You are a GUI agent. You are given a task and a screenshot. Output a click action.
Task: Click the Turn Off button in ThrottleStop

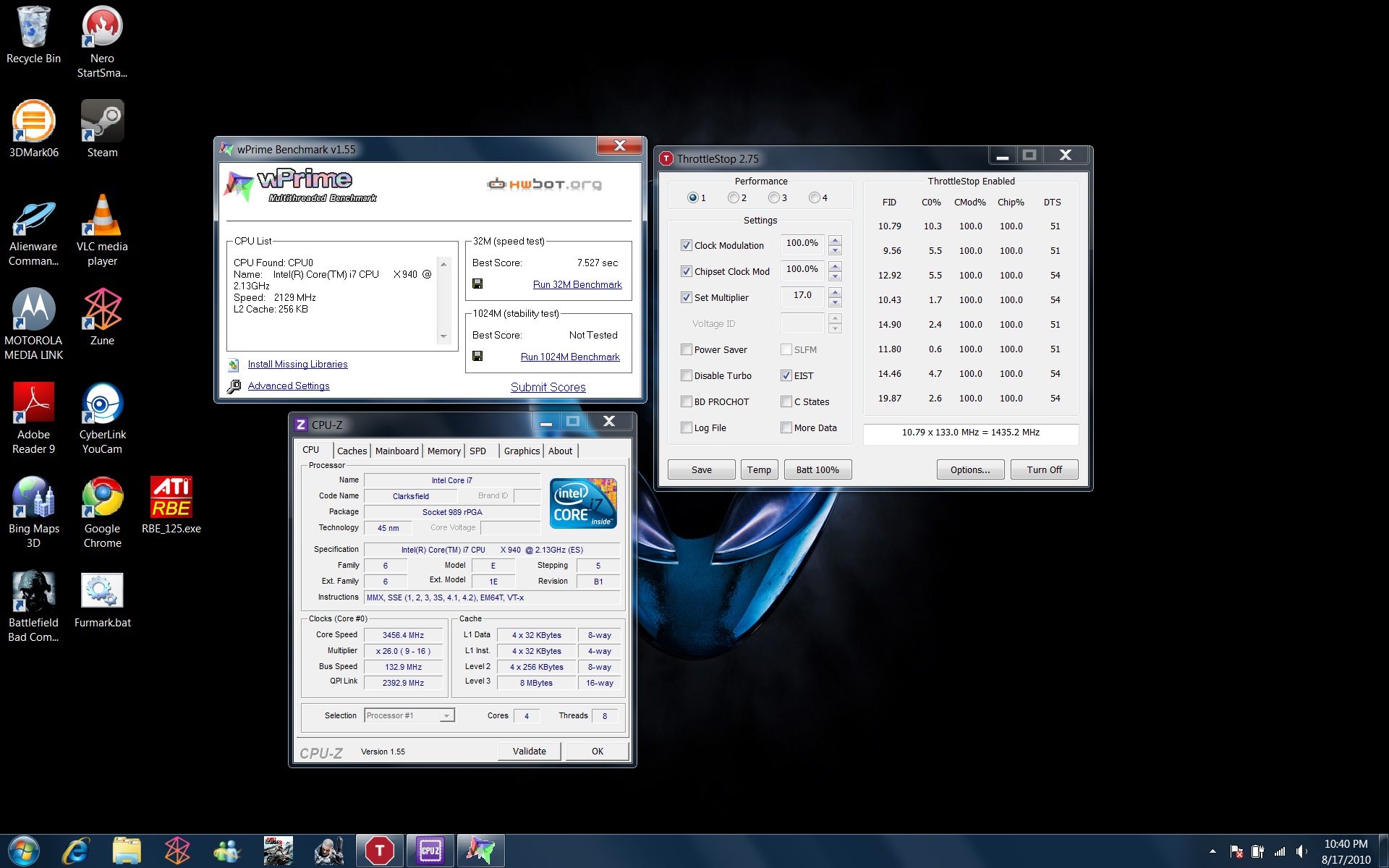[x=1044, y=469]
